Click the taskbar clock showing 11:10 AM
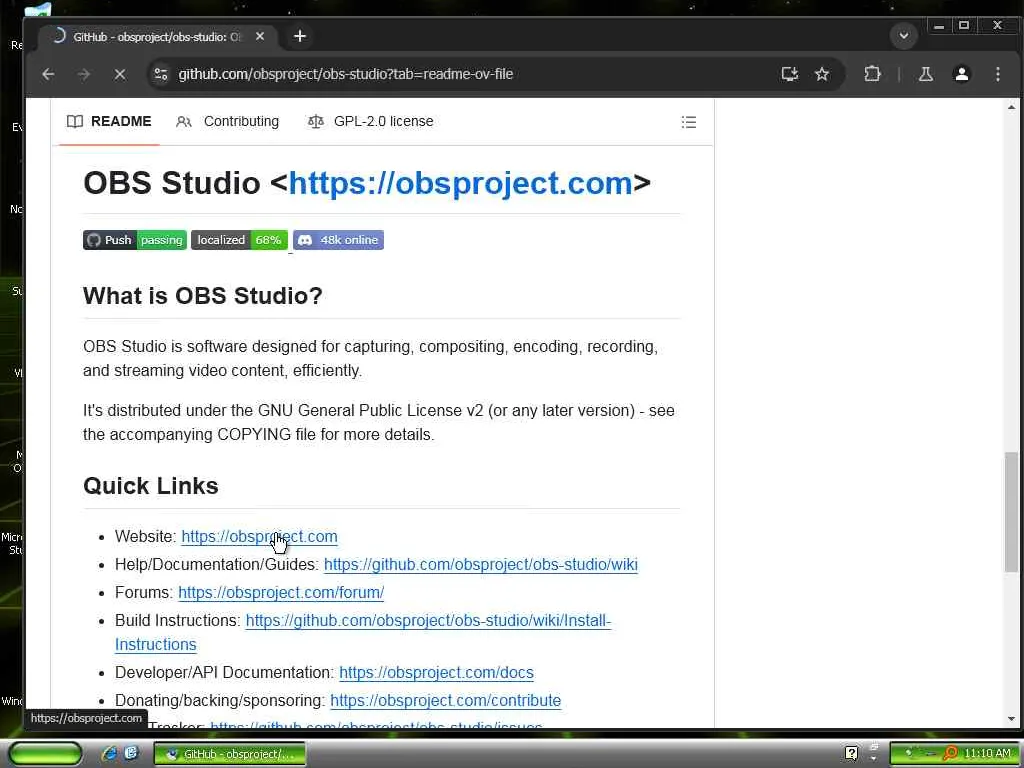 987,754
